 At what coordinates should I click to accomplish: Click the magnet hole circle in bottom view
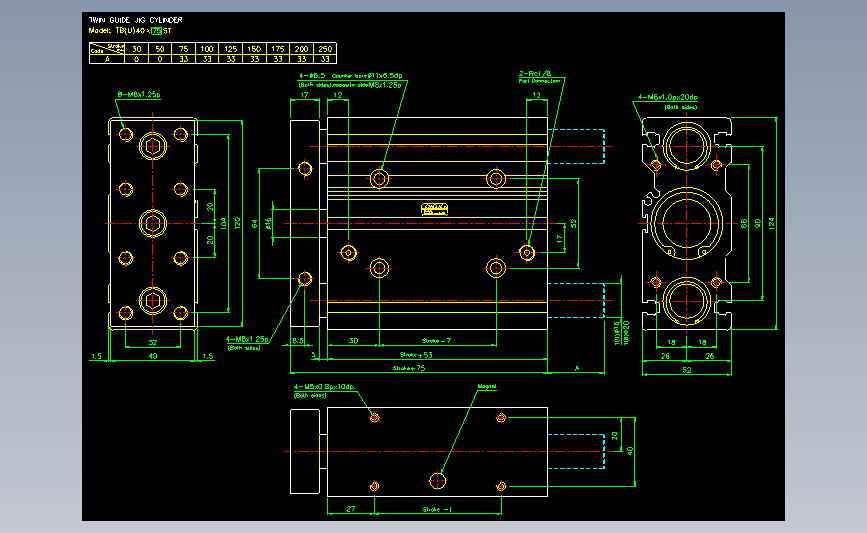[437, 480]
